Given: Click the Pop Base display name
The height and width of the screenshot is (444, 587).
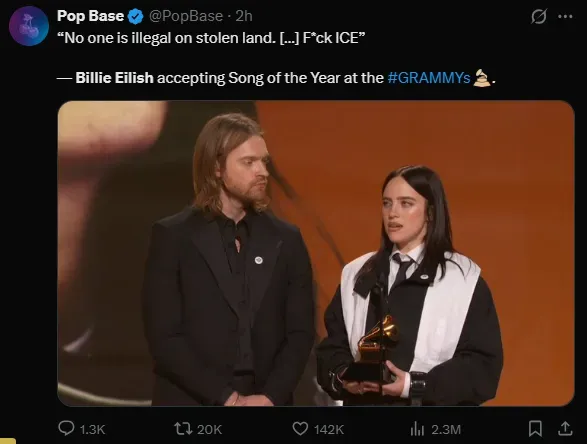Looking at the screenshot, I should point(90,16).
